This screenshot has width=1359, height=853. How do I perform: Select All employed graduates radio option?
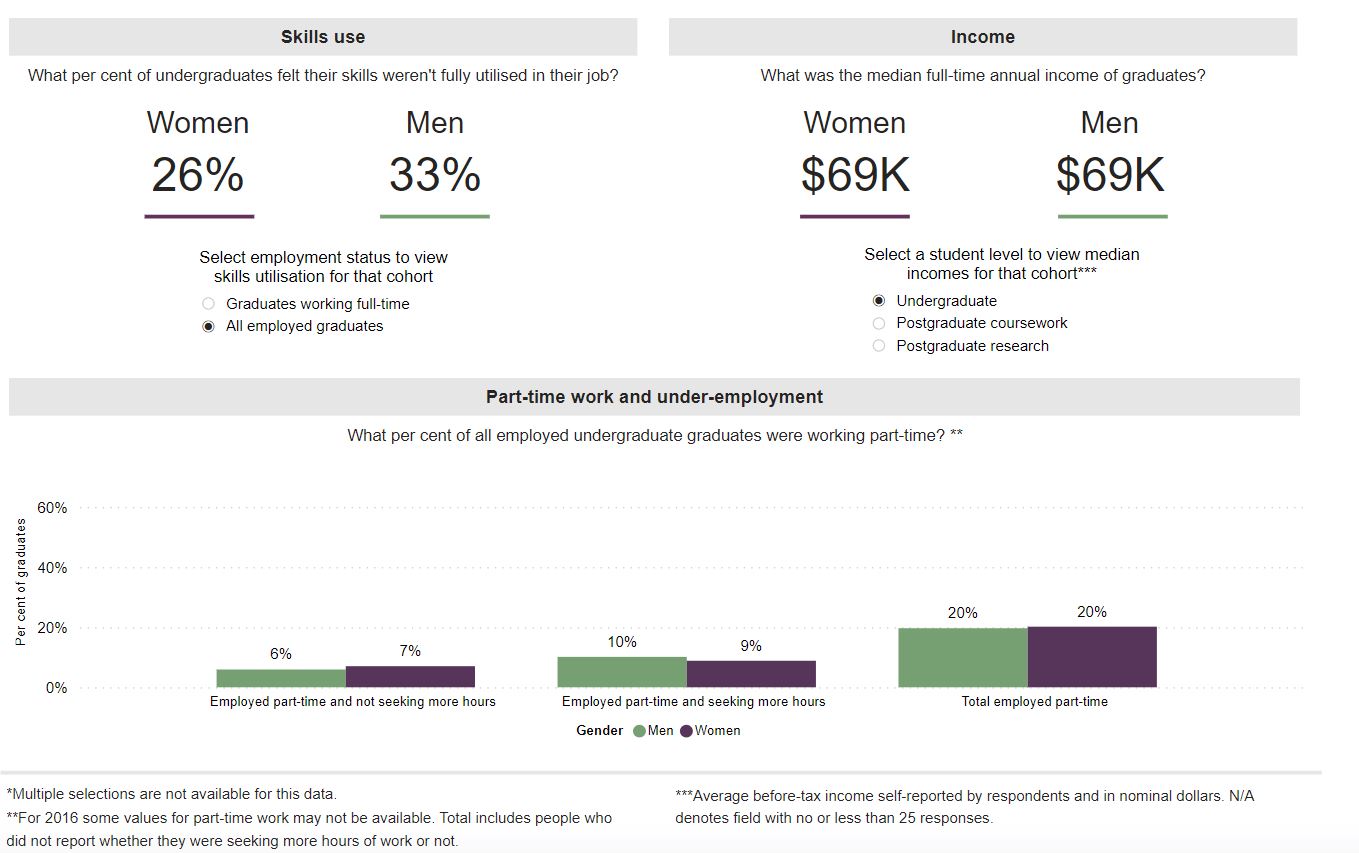[x=208, y=327]
